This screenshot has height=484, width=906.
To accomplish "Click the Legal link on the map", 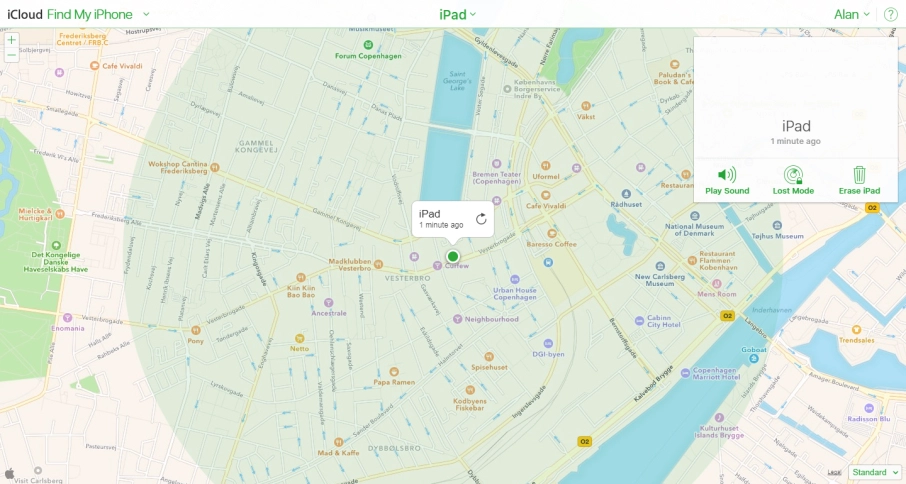I will [x=834, y=473].
